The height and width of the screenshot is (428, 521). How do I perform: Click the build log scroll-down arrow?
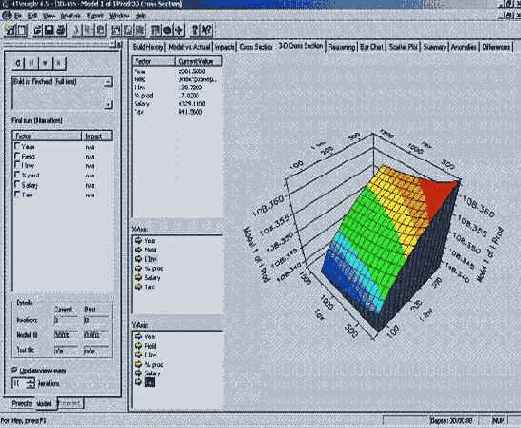(x=108, y=105)
